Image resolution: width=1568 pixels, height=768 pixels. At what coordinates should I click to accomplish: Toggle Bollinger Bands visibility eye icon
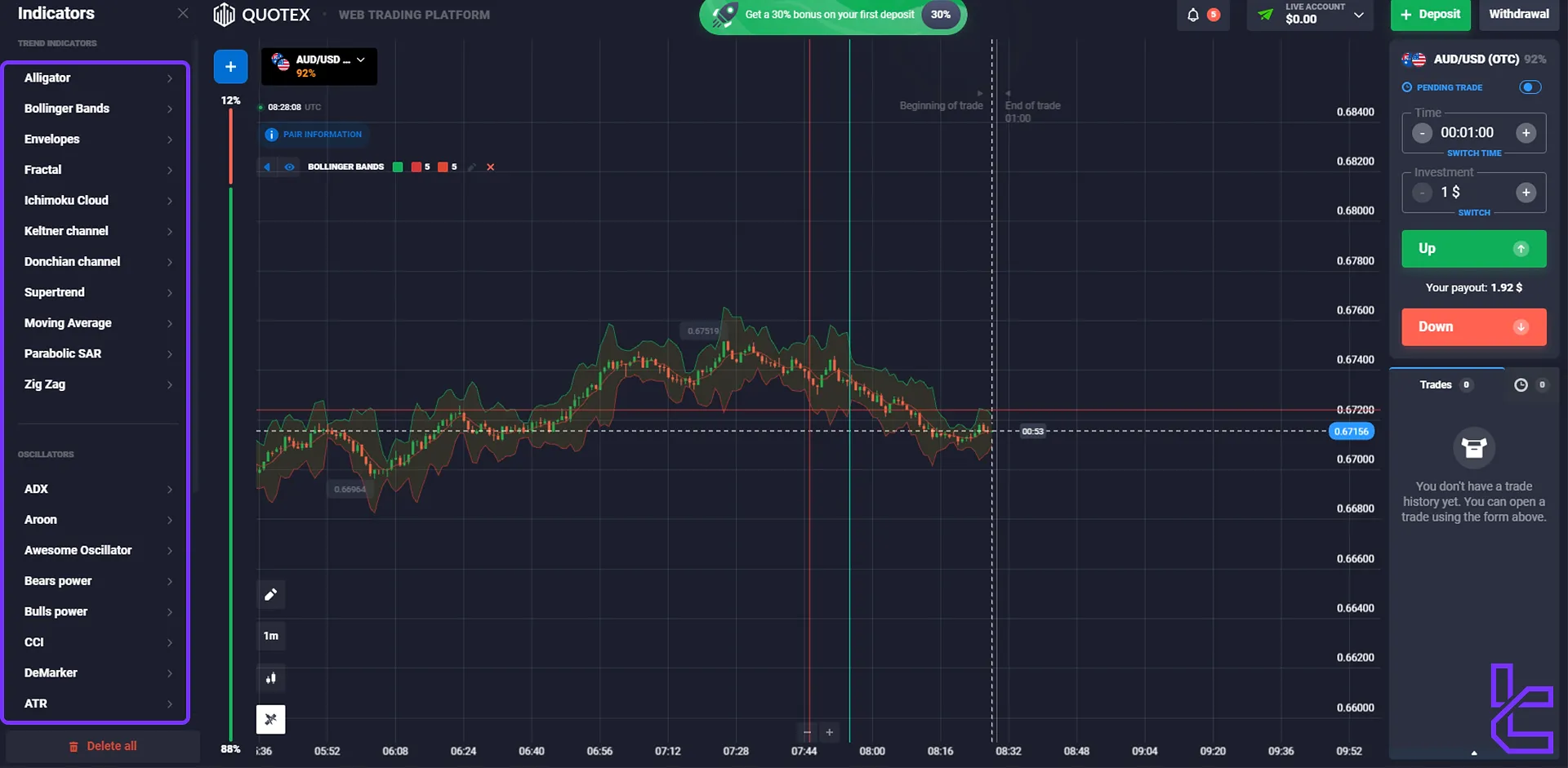[x=289, y=167]
